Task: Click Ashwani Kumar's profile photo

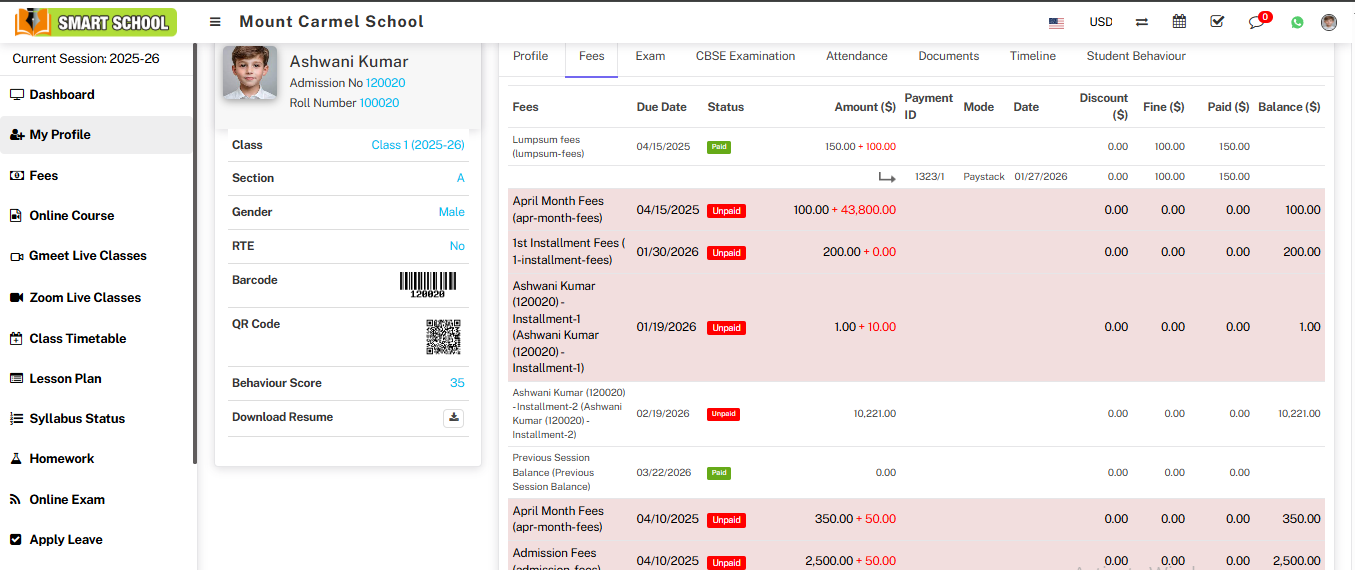Action: 250,73
